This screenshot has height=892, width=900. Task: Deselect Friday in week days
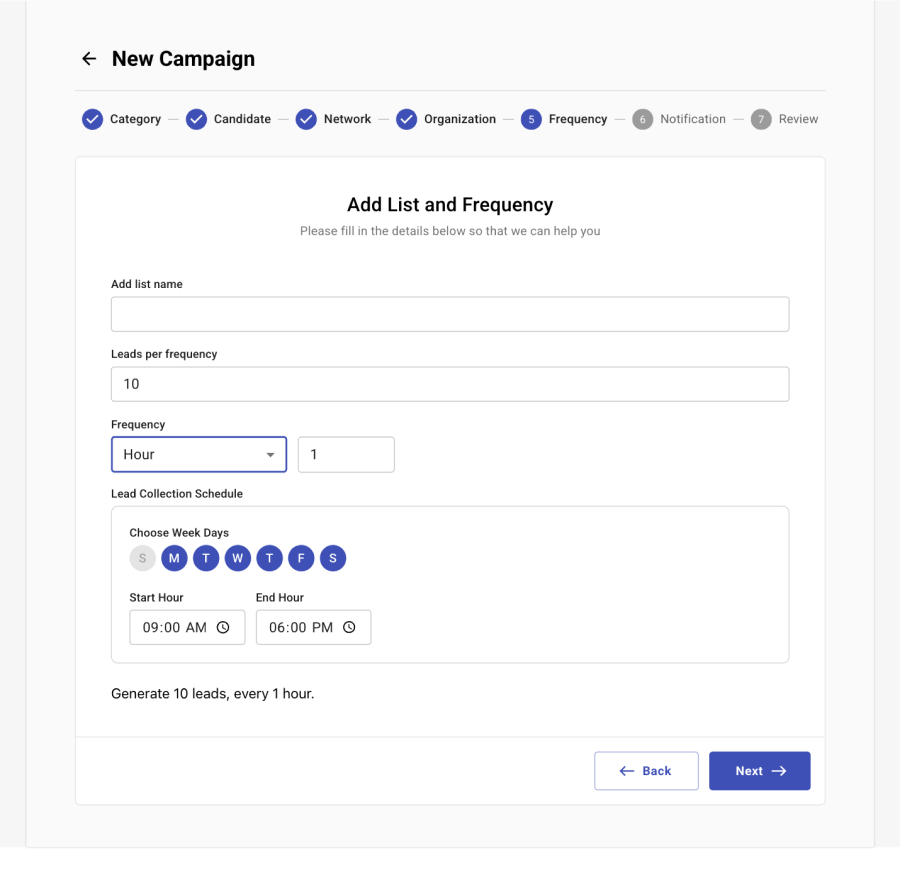coord(301,558)
